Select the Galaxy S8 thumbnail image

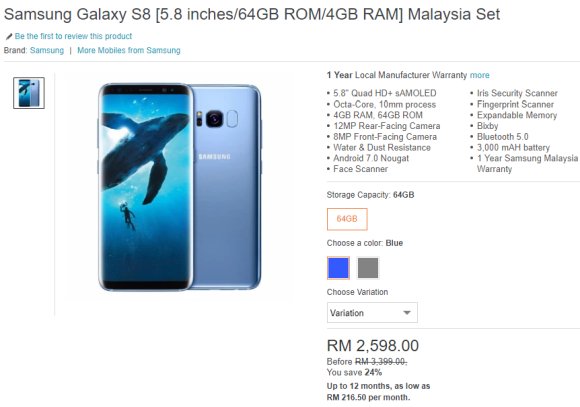(29, 93)
